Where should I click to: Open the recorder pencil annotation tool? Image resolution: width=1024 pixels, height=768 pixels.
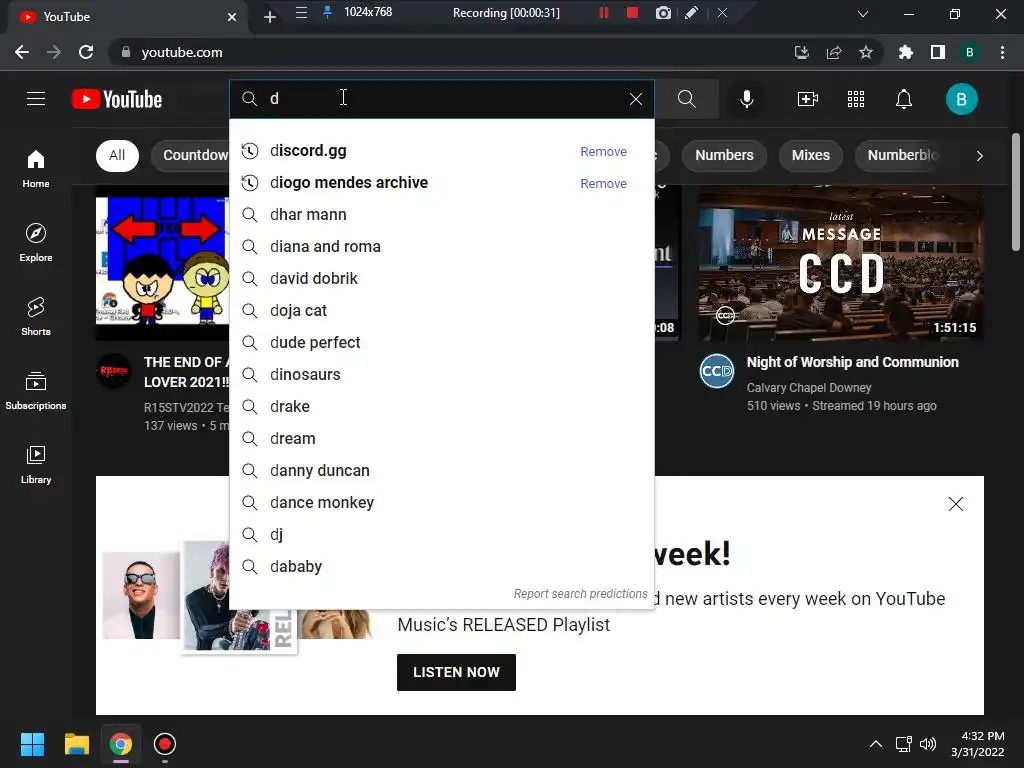[692, 12]
